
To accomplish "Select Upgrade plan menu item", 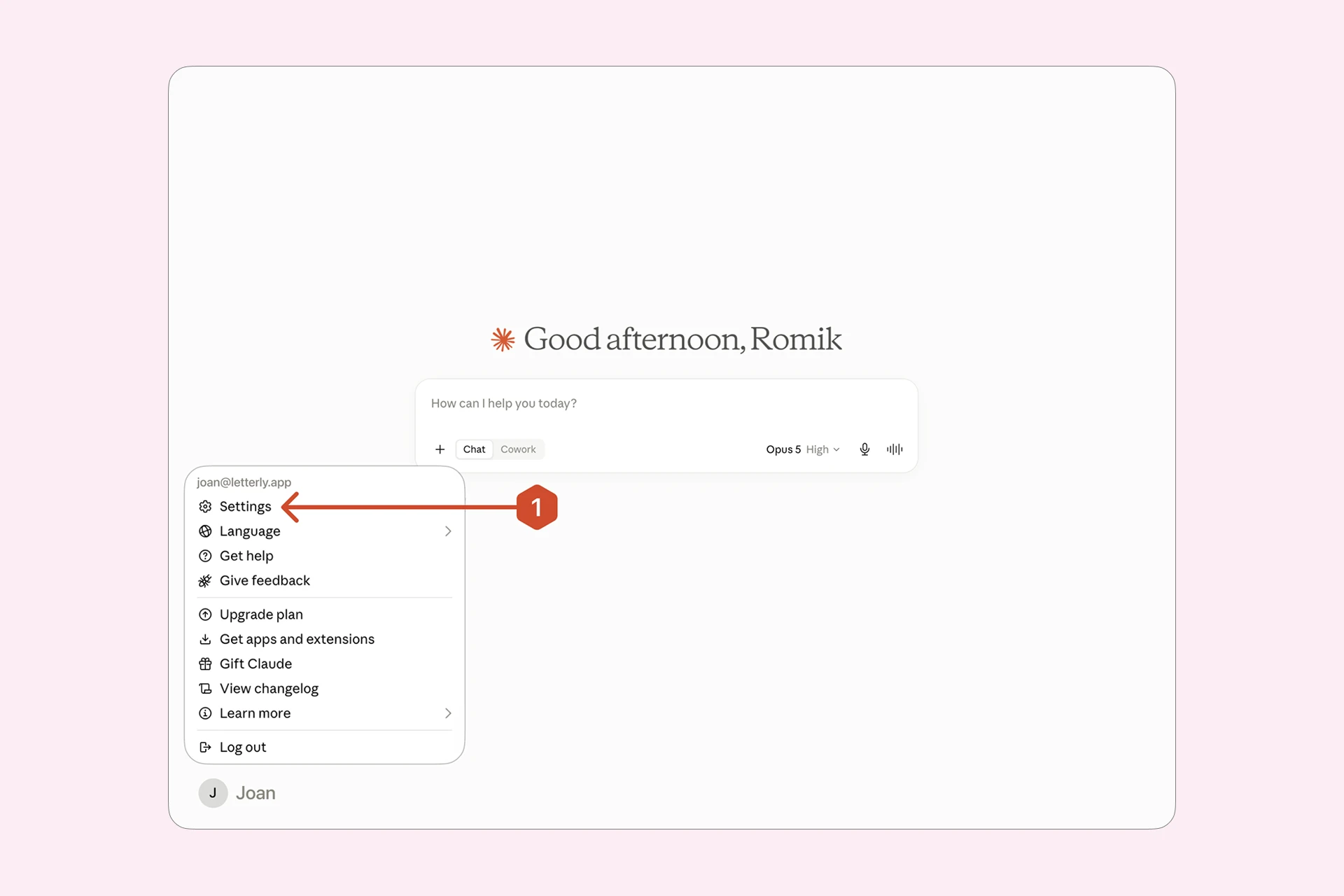I will click(x=325, y=615).
